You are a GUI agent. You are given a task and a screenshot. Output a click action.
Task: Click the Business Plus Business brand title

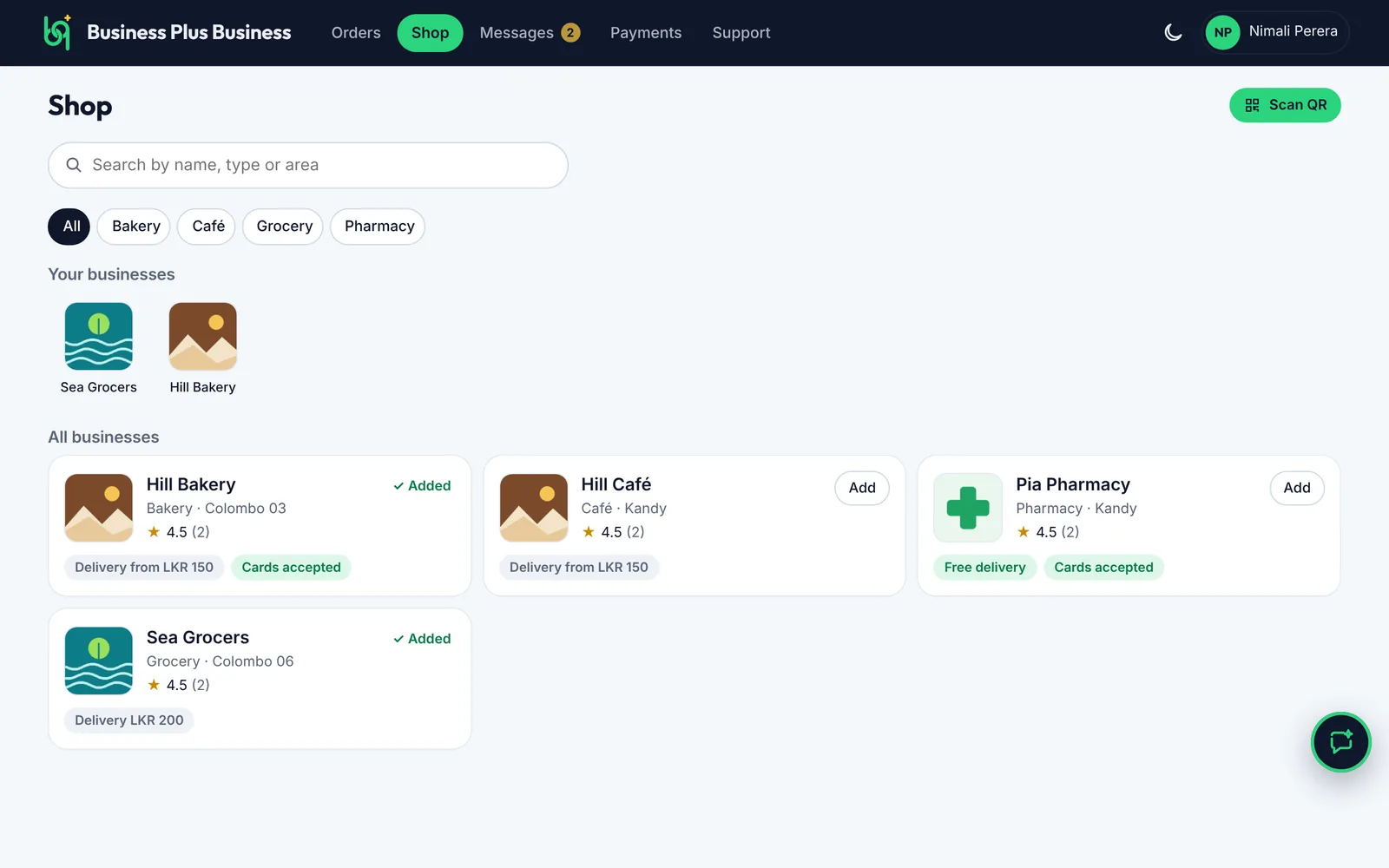click(x=189, y=32)
